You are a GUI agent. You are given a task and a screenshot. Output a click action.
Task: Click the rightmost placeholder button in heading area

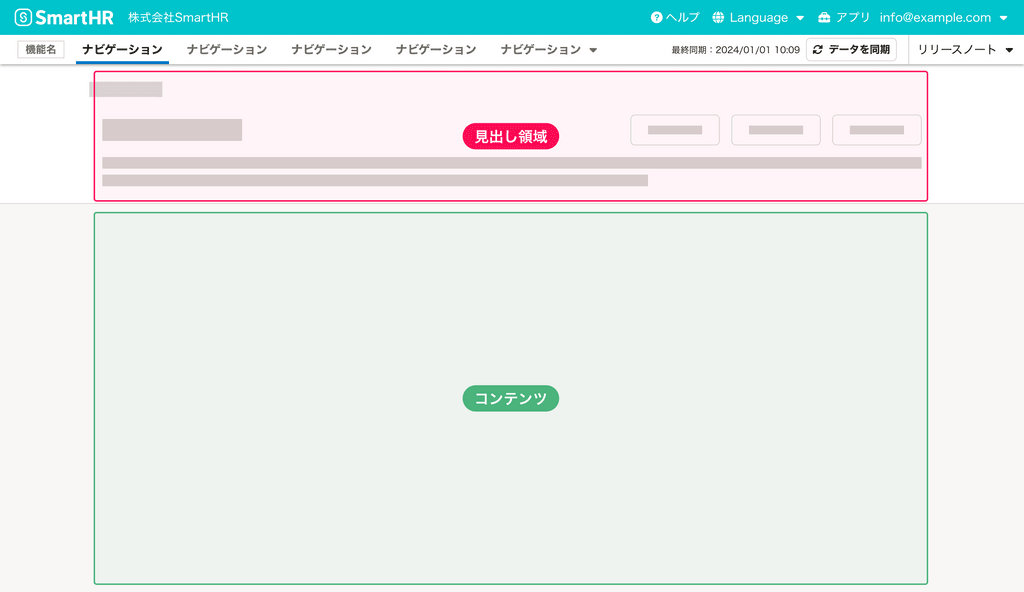[876, 129]
